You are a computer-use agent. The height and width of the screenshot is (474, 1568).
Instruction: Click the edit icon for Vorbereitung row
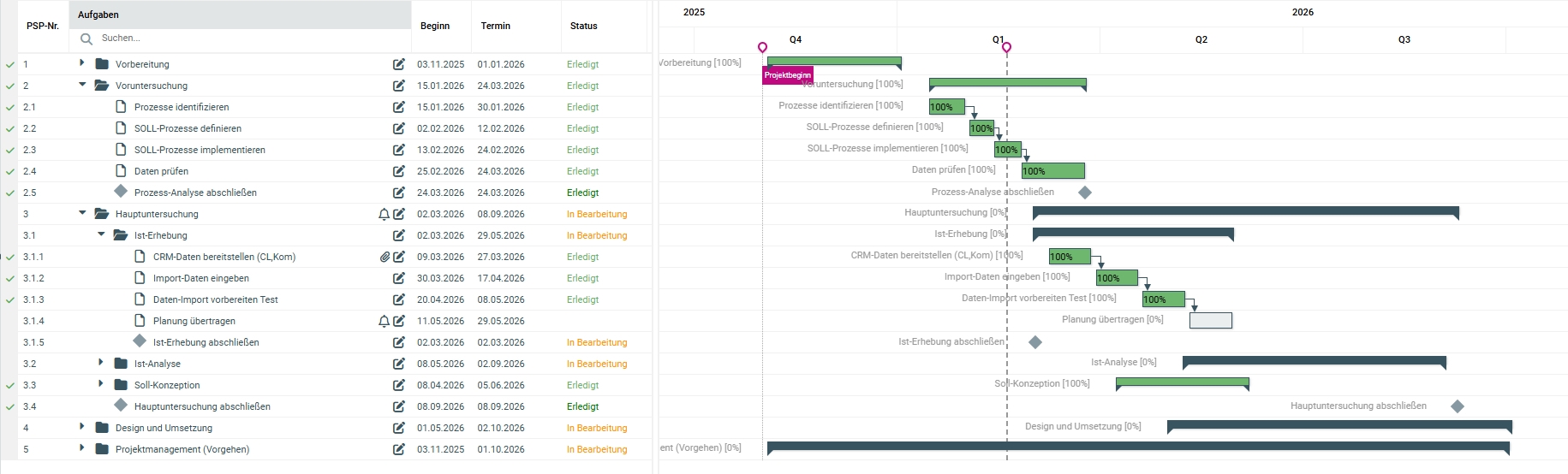399,64
